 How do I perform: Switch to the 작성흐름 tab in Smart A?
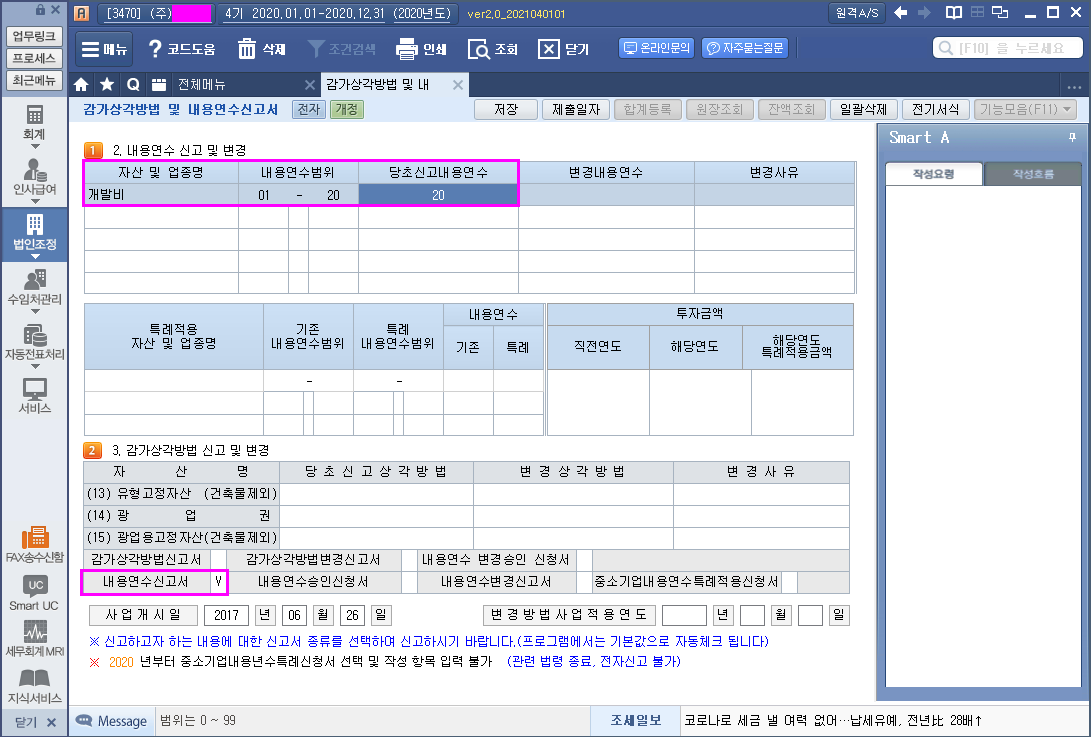(x=1032, y=174)
